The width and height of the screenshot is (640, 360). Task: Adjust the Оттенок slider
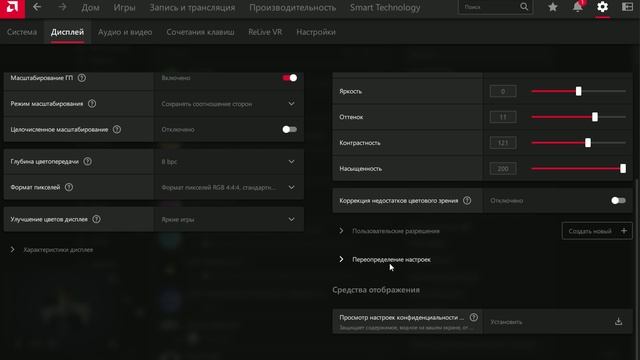(578, 117)
